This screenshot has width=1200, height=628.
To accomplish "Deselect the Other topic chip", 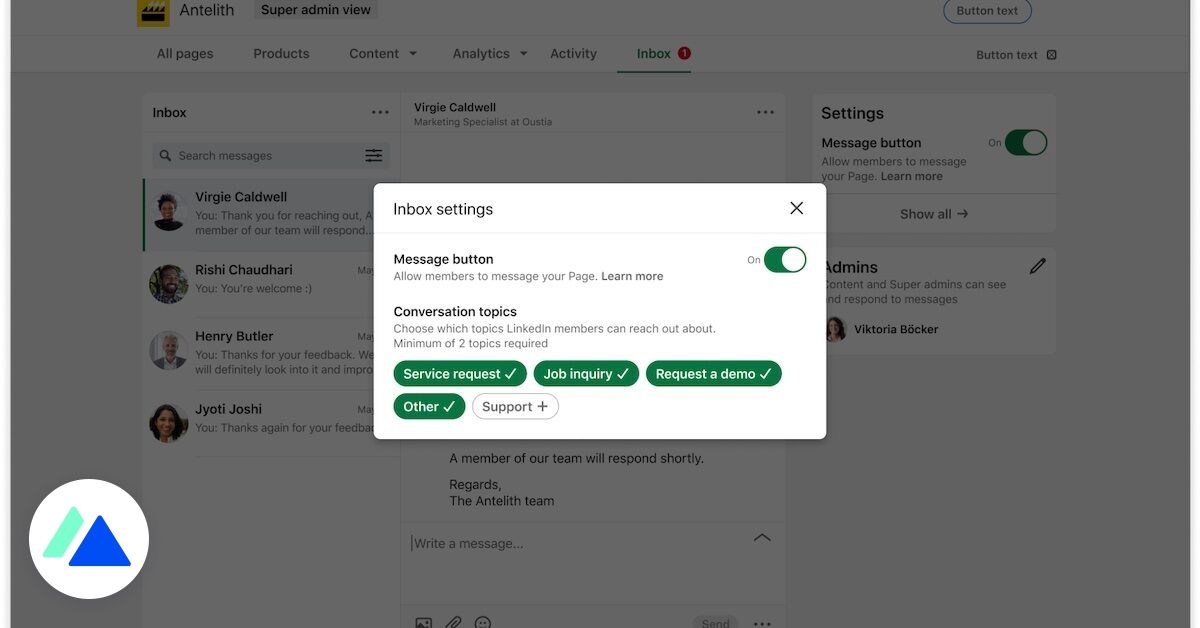I will pos(429,406).
